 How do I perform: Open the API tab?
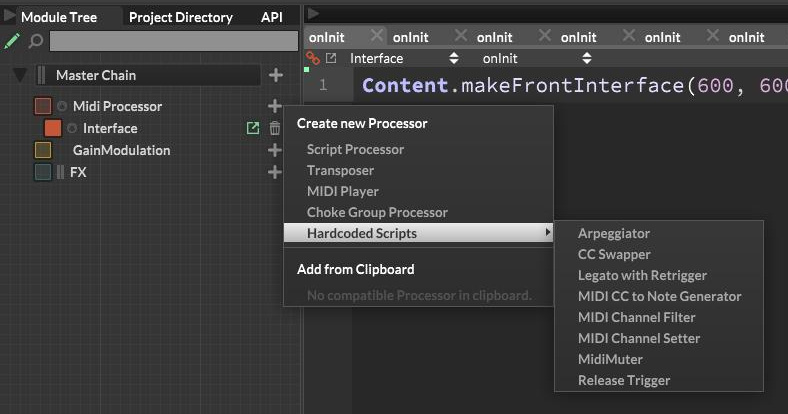tap(271, 17)
